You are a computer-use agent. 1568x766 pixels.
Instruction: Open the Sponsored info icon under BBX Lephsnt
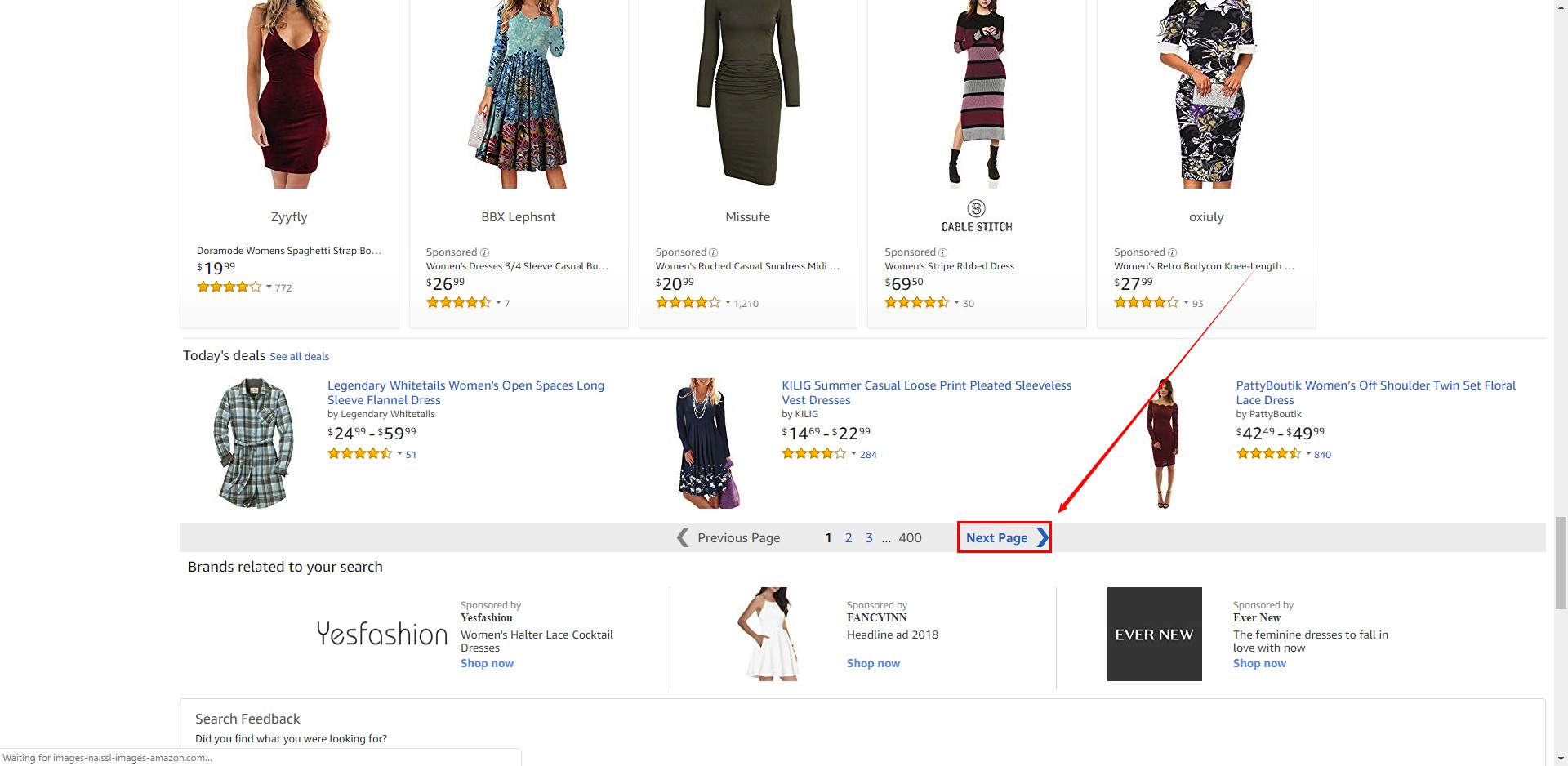click(484, 252)
